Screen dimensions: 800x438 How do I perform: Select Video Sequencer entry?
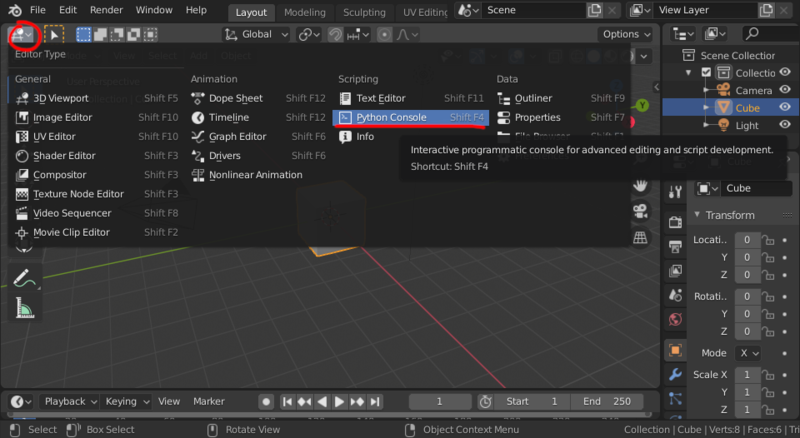click(96, 213)
